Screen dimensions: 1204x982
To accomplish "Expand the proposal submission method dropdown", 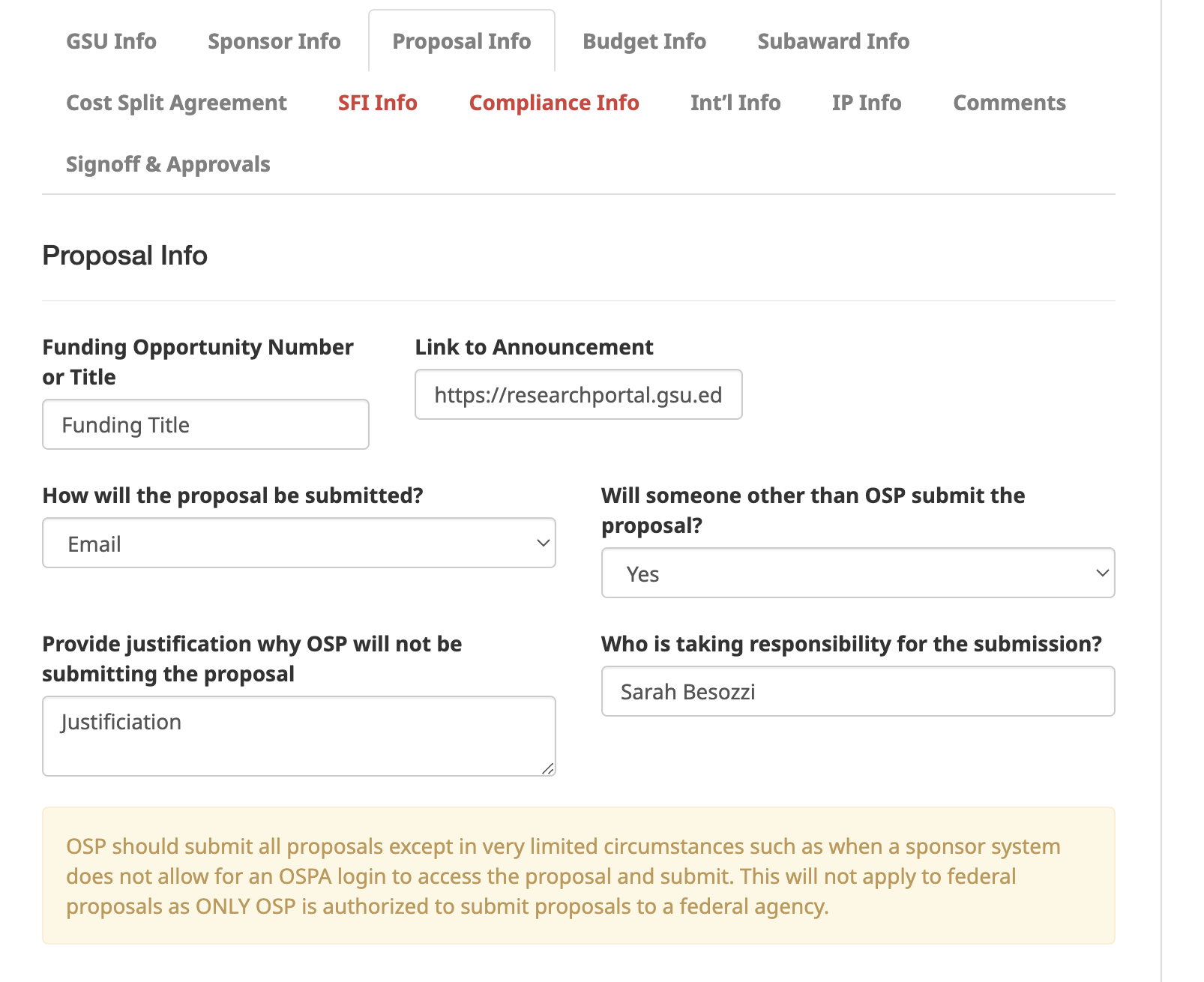I will coord(298,543).
